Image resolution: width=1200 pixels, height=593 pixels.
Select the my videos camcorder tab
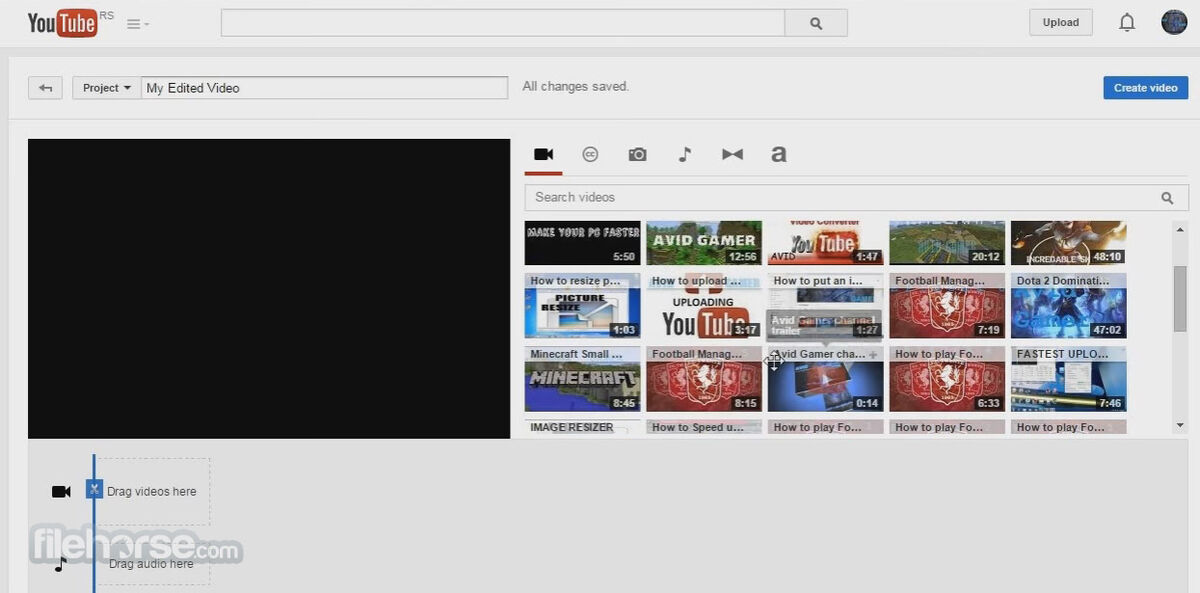click(544, 154)
